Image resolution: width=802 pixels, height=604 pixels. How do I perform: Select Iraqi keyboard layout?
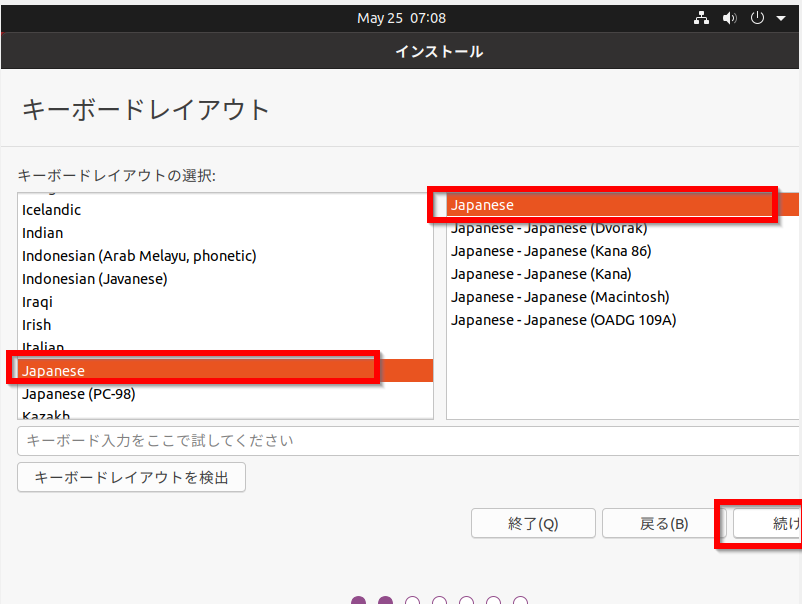(38, 302)
